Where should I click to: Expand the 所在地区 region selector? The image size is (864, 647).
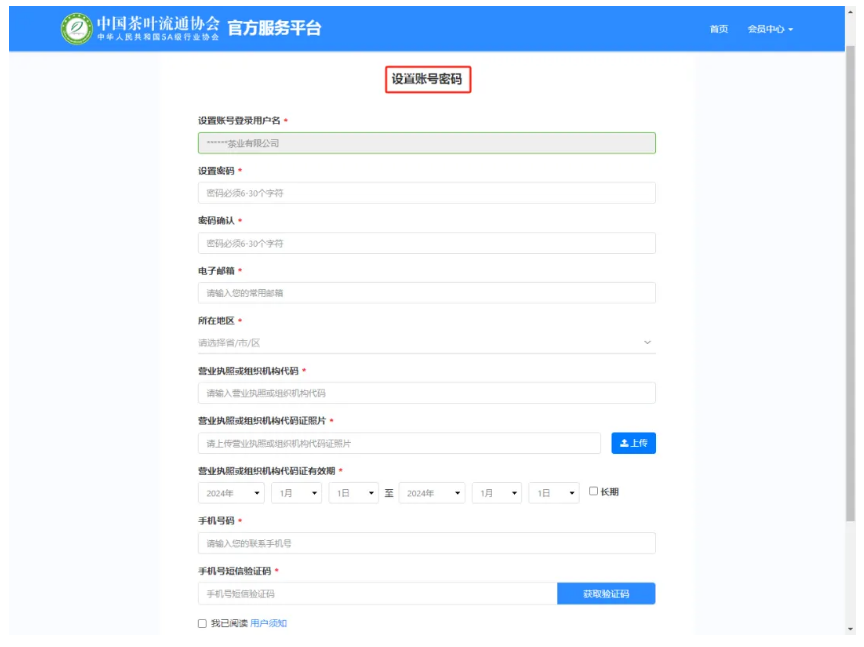(x=426, y=342)
